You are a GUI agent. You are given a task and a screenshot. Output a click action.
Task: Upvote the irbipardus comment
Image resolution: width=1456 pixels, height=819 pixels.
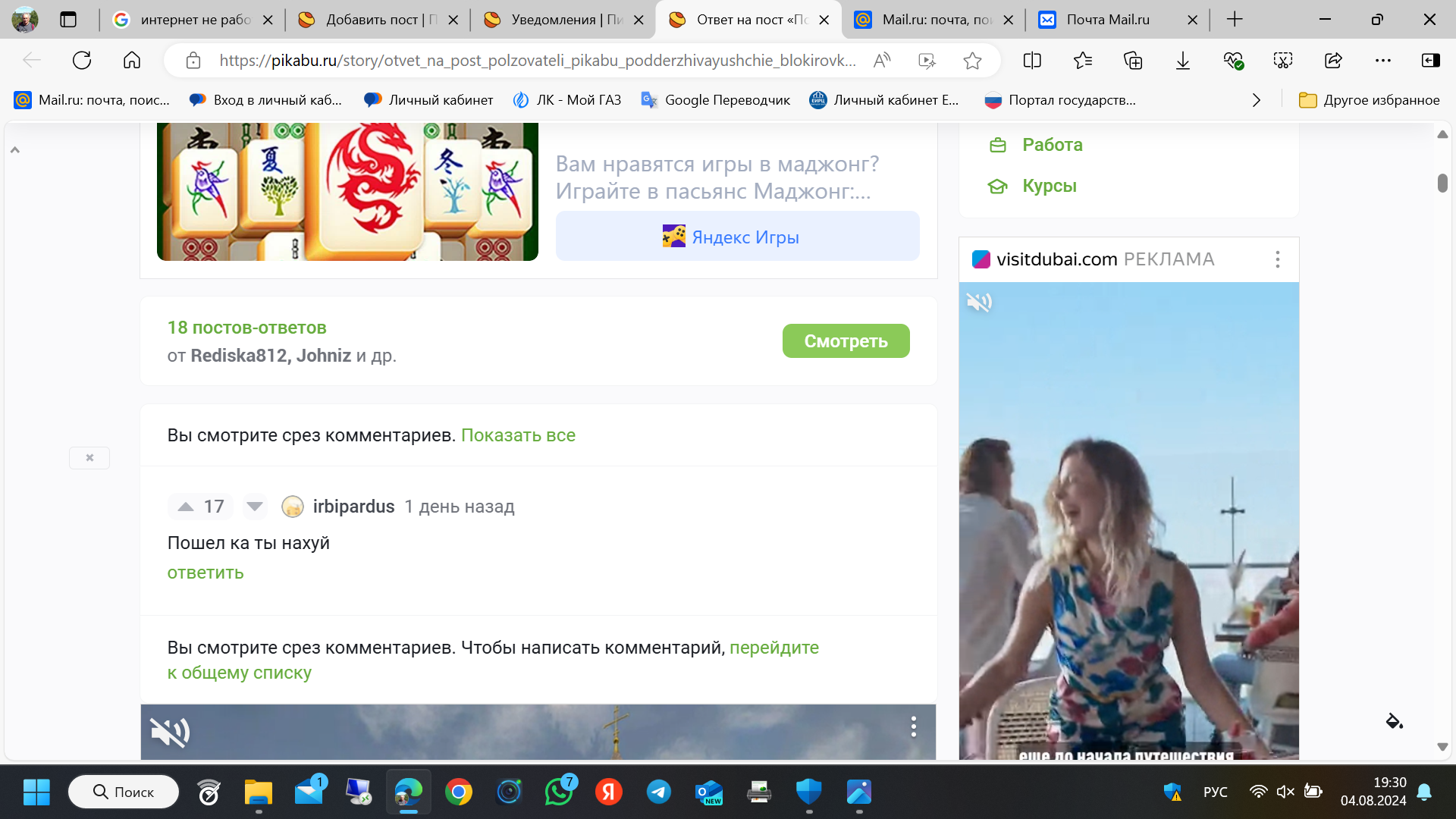click(186, 507)
